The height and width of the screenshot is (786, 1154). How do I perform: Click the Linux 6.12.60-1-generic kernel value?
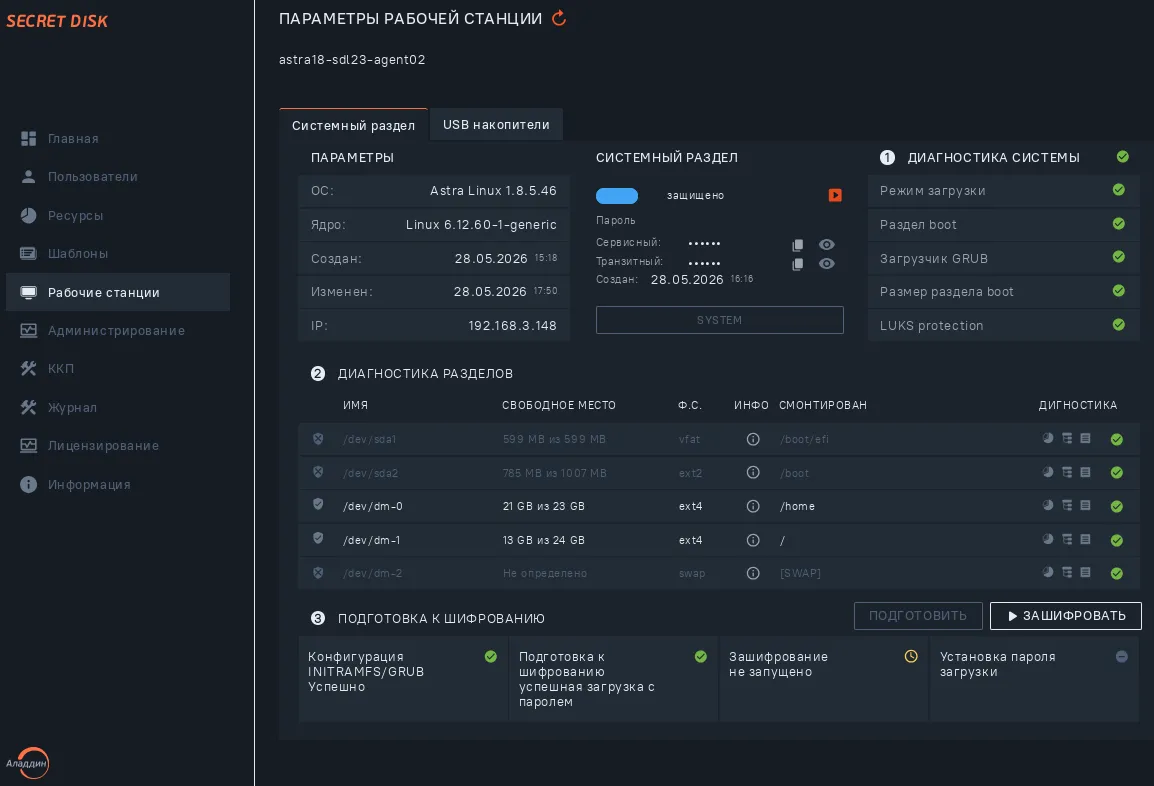pos(481,224)
